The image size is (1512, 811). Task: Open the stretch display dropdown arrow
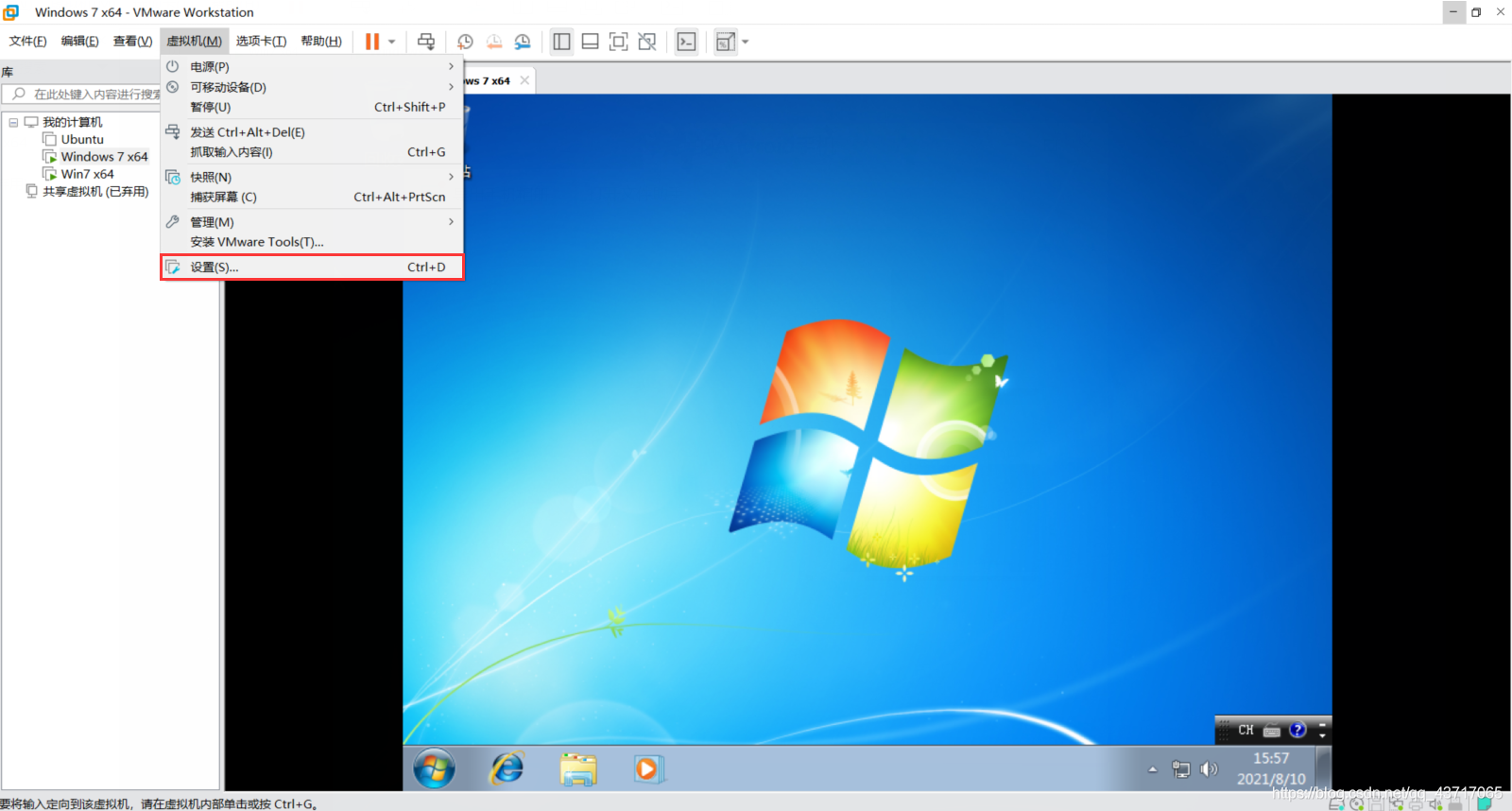(745, 42)
